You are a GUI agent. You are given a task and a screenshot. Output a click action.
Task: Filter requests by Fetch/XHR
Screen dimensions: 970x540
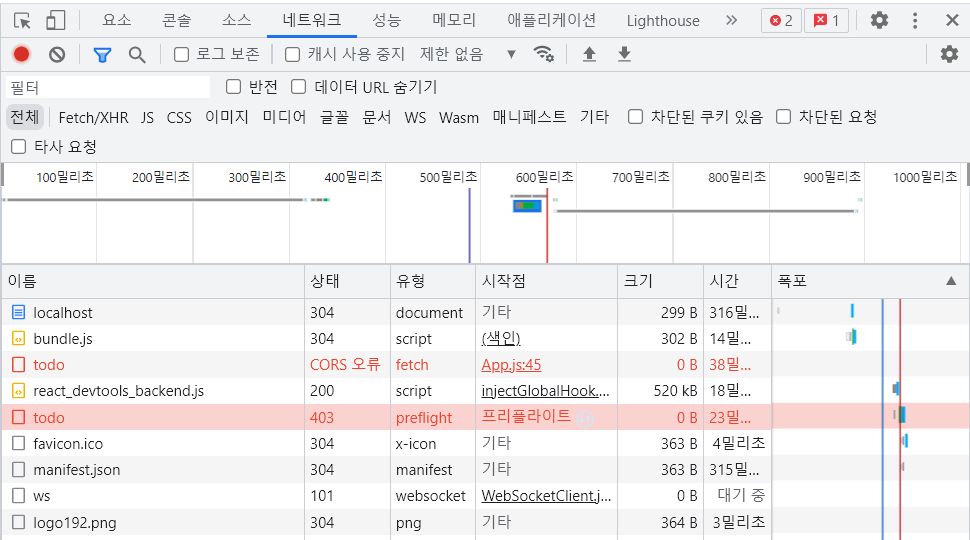(93, 118)
